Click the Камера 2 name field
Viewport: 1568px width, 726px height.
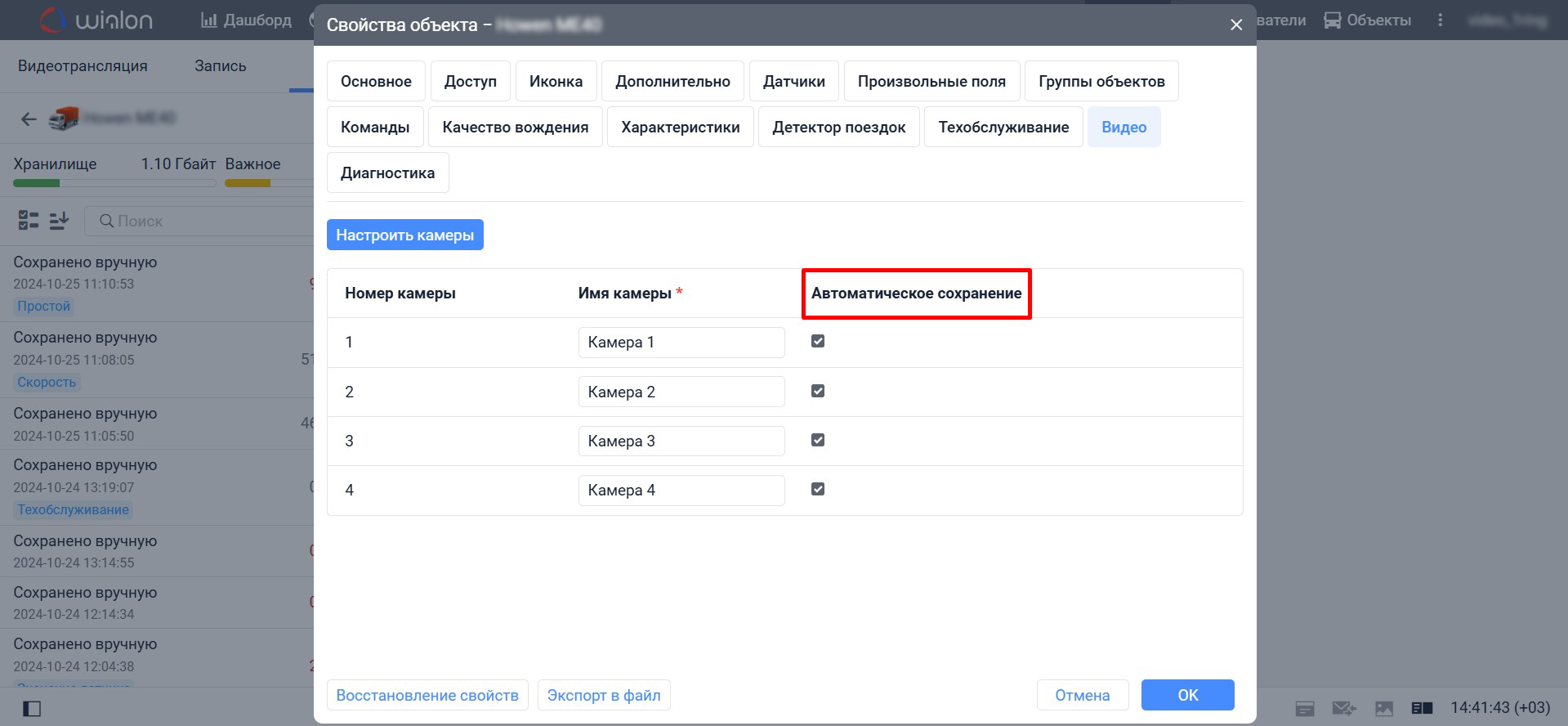tap(681, 392)
